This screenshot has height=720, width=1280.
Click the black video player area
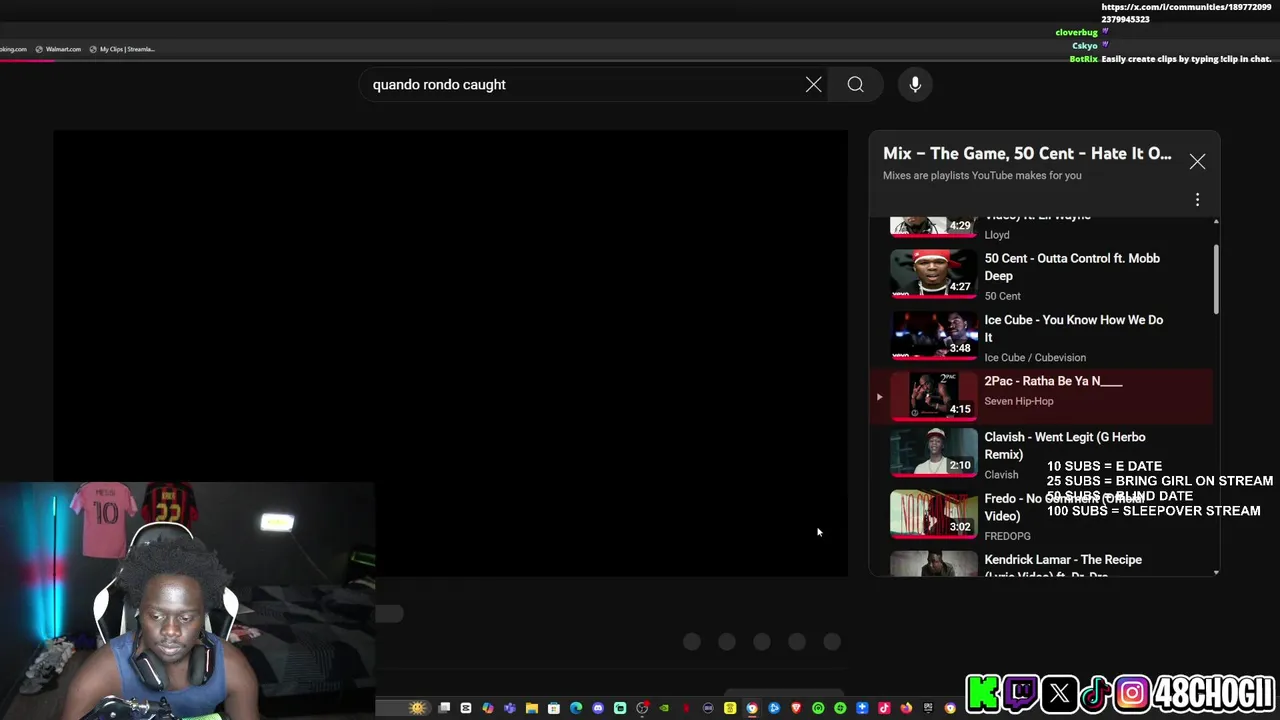pos(450,353)
